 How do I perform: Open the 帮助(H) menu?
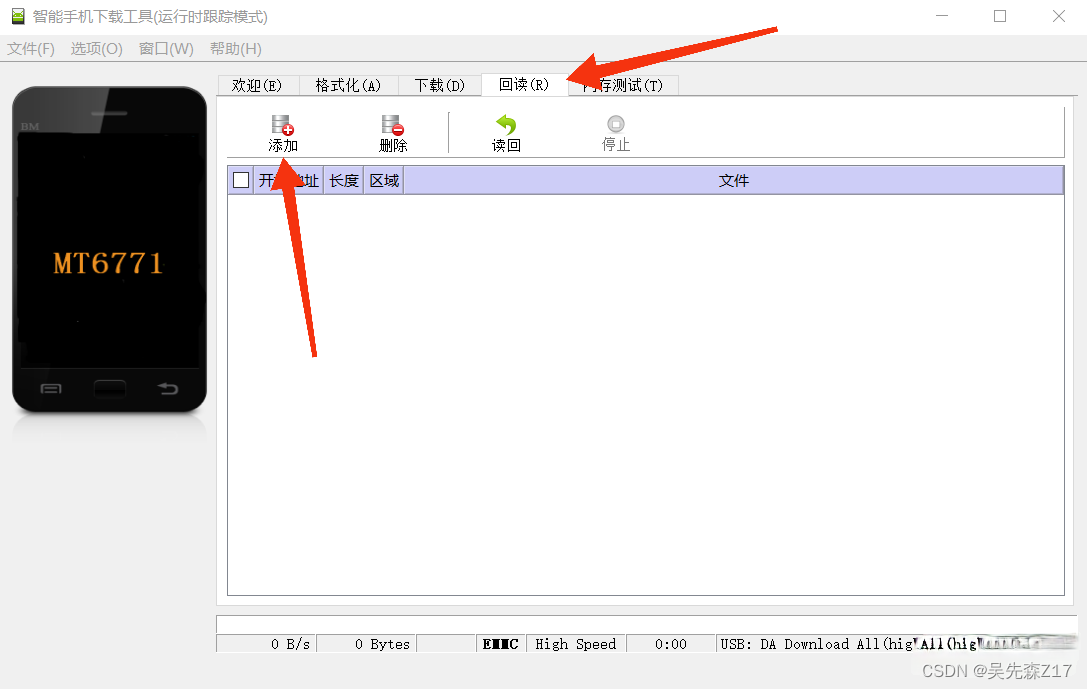[235, 48]
